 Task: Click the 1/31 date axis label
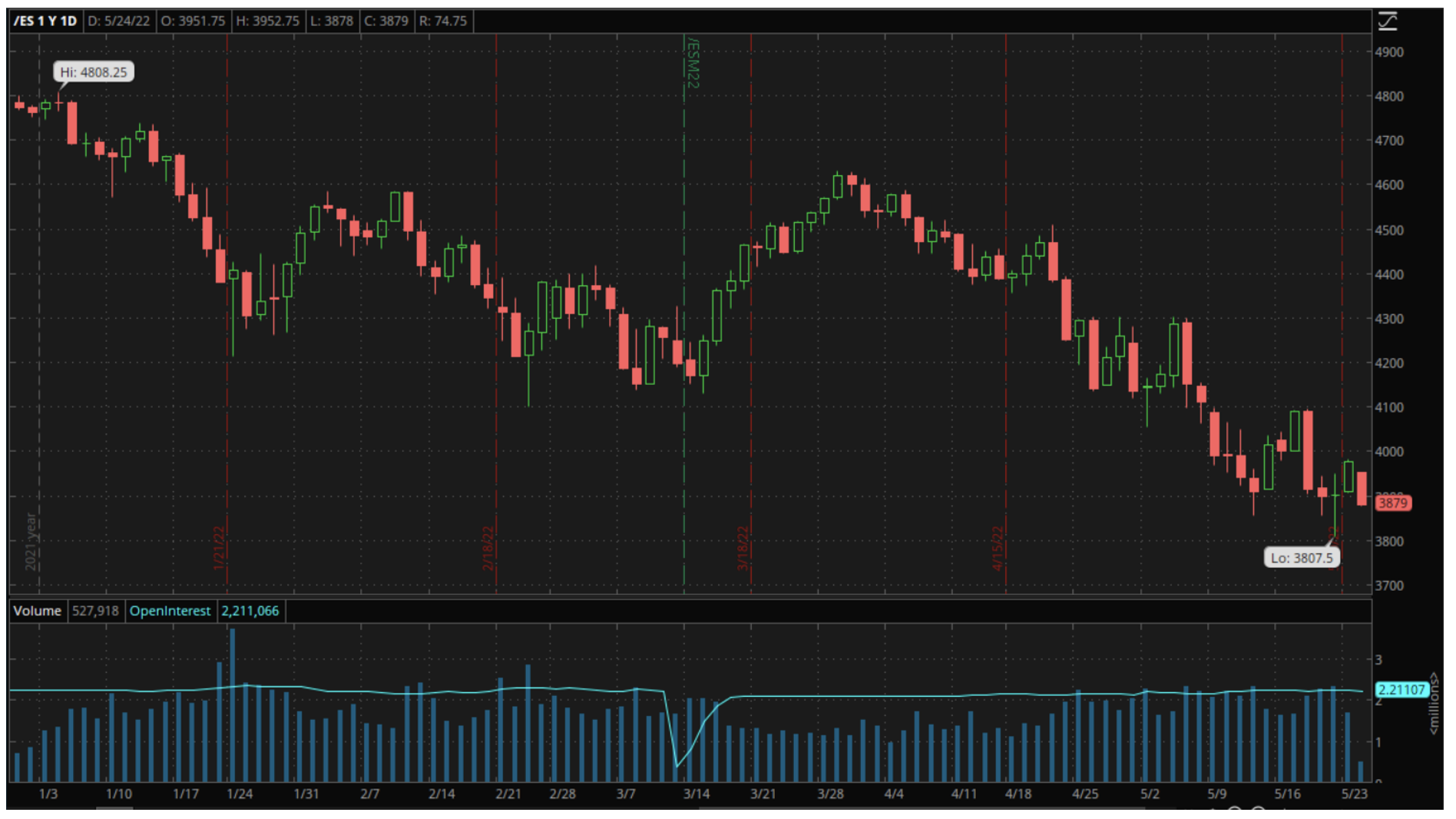click(x=306, y=794)
